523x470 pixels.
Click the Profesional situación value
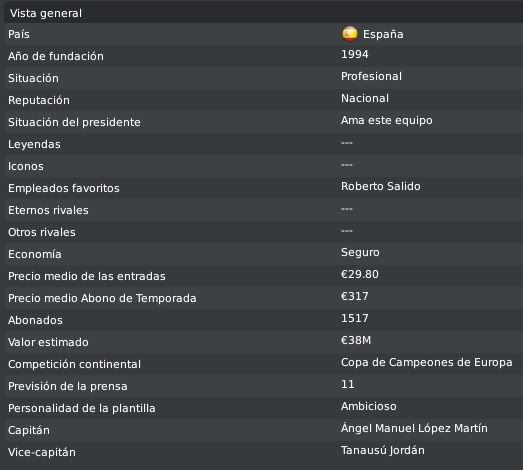[x=371, y=76]
